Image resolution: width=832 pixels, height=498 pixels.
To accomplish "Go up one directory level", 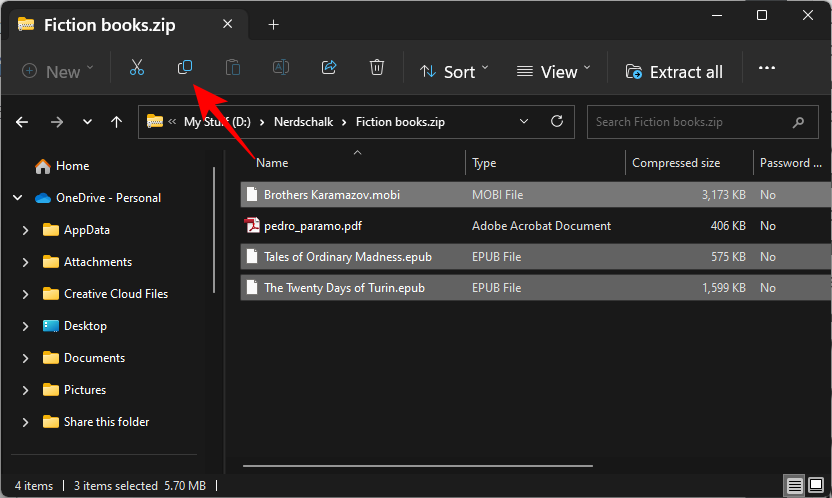I will (117, 122).
